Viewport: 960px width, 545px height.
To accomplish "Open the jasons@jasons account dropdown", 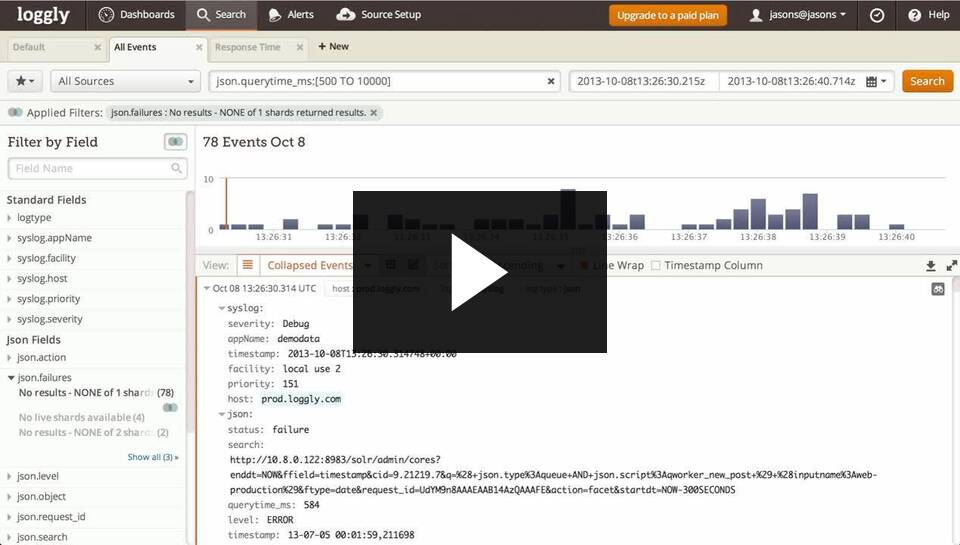I will [x=798, y=15].
